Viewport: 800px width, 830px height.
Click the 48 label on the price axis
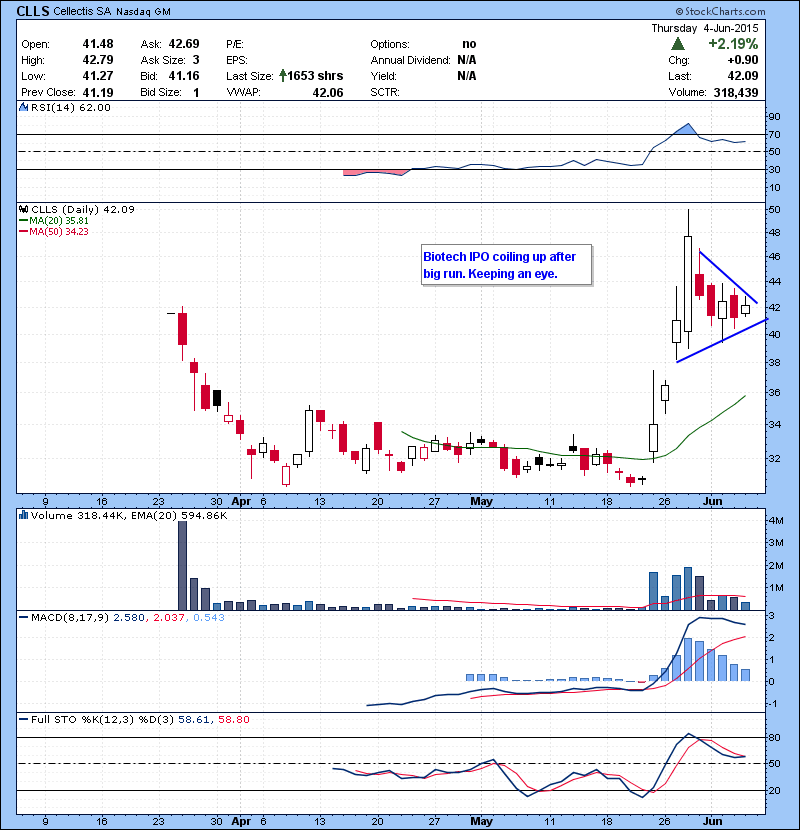[x=774, y=232]
